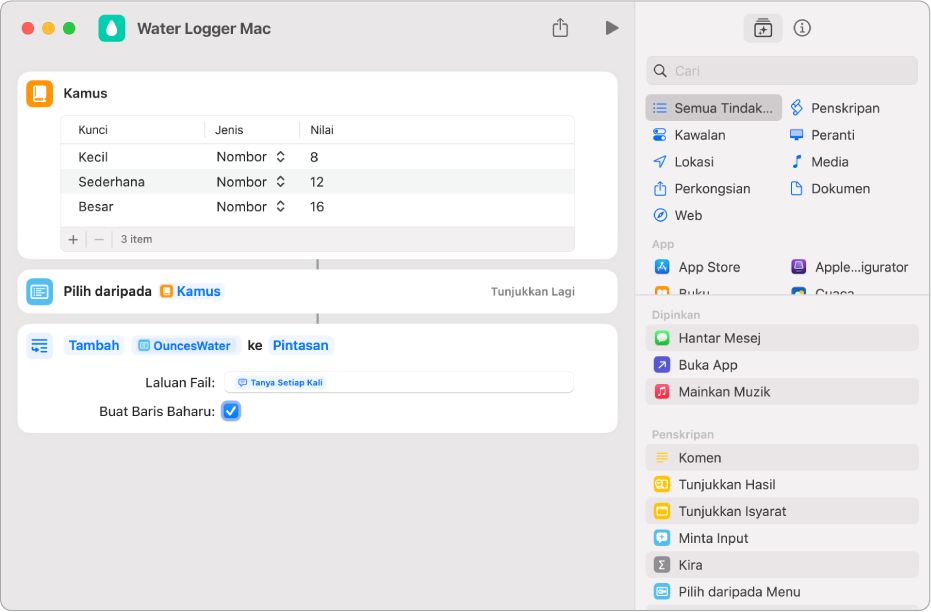Click the Kunci column header

click(x=93, y=130)
